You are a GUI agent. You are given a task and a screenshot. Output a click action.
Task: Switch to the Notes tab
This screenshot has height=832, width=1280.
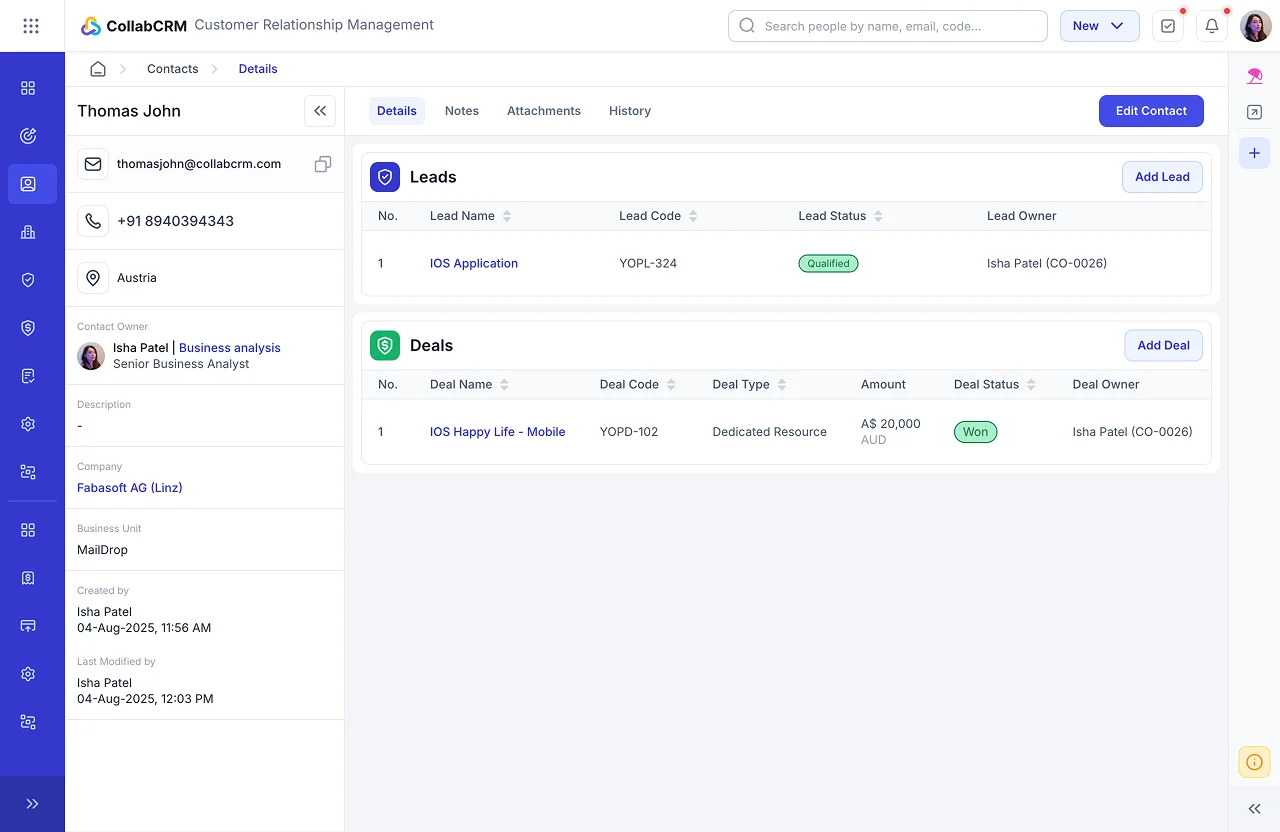pos(462,111)
